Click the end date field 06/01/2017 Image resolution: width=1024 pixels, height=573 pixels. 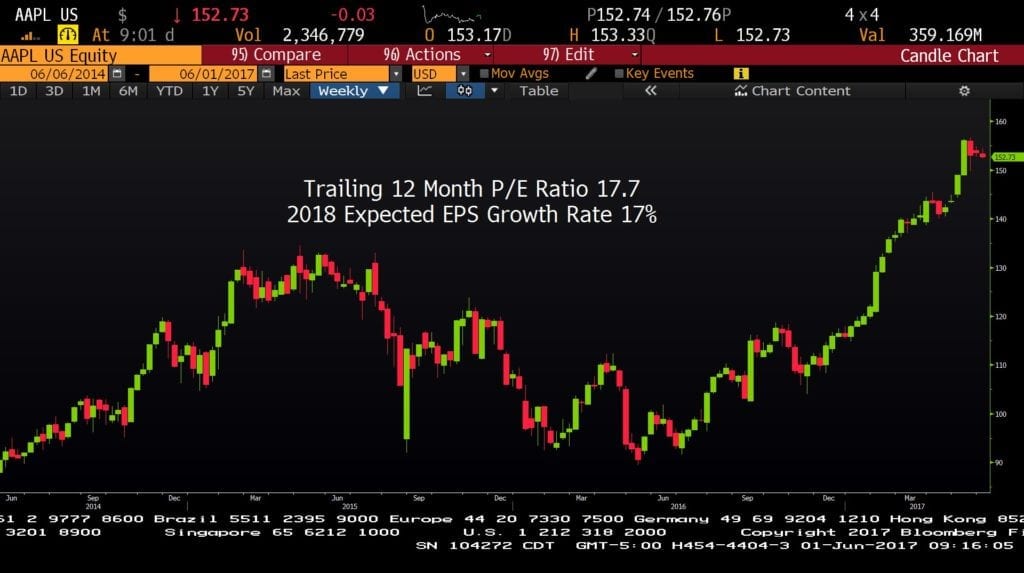[204, 74]
